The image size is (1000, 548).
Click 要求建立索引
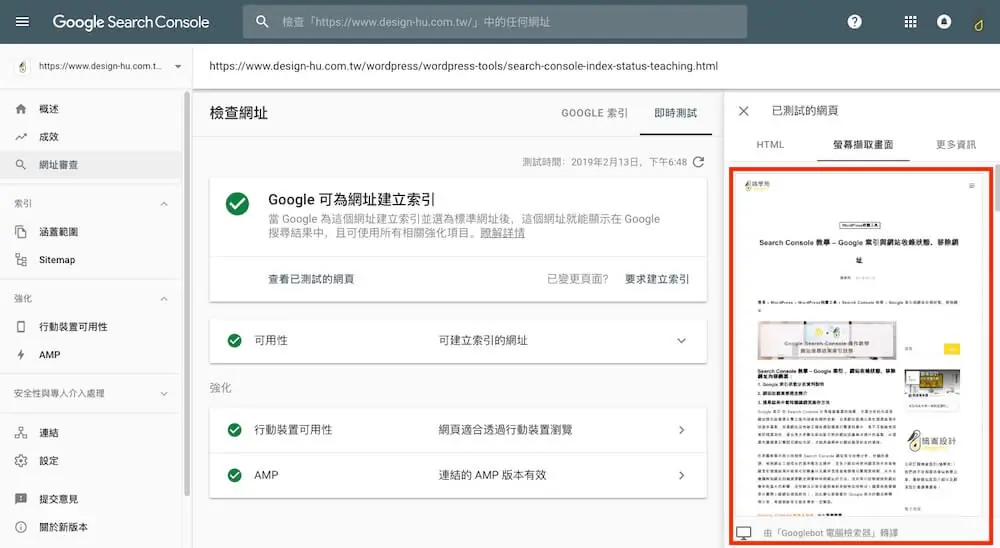pos(657,279)
